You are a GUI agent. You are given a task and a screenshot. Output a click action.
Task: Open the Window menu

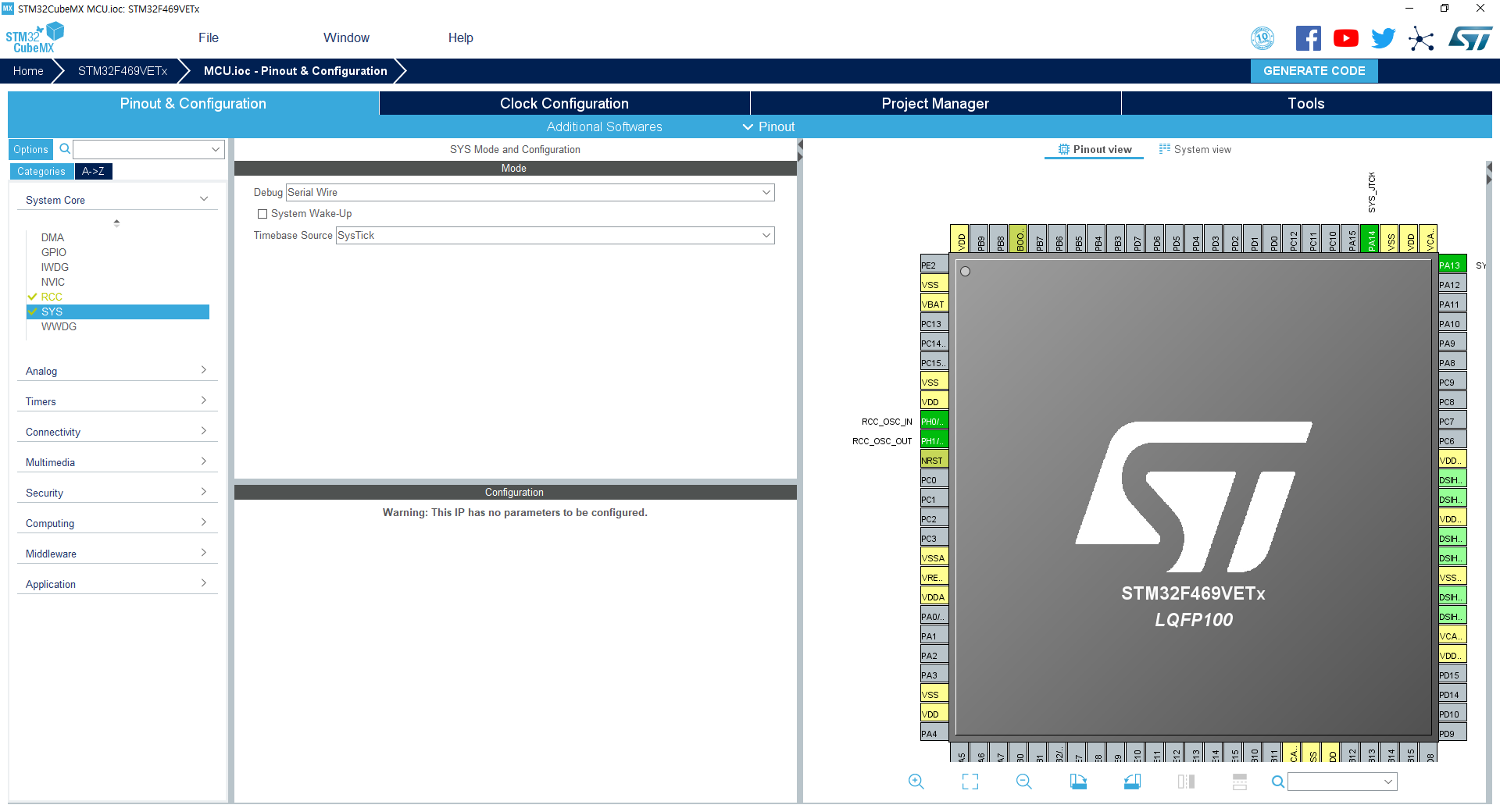point(346,37)
